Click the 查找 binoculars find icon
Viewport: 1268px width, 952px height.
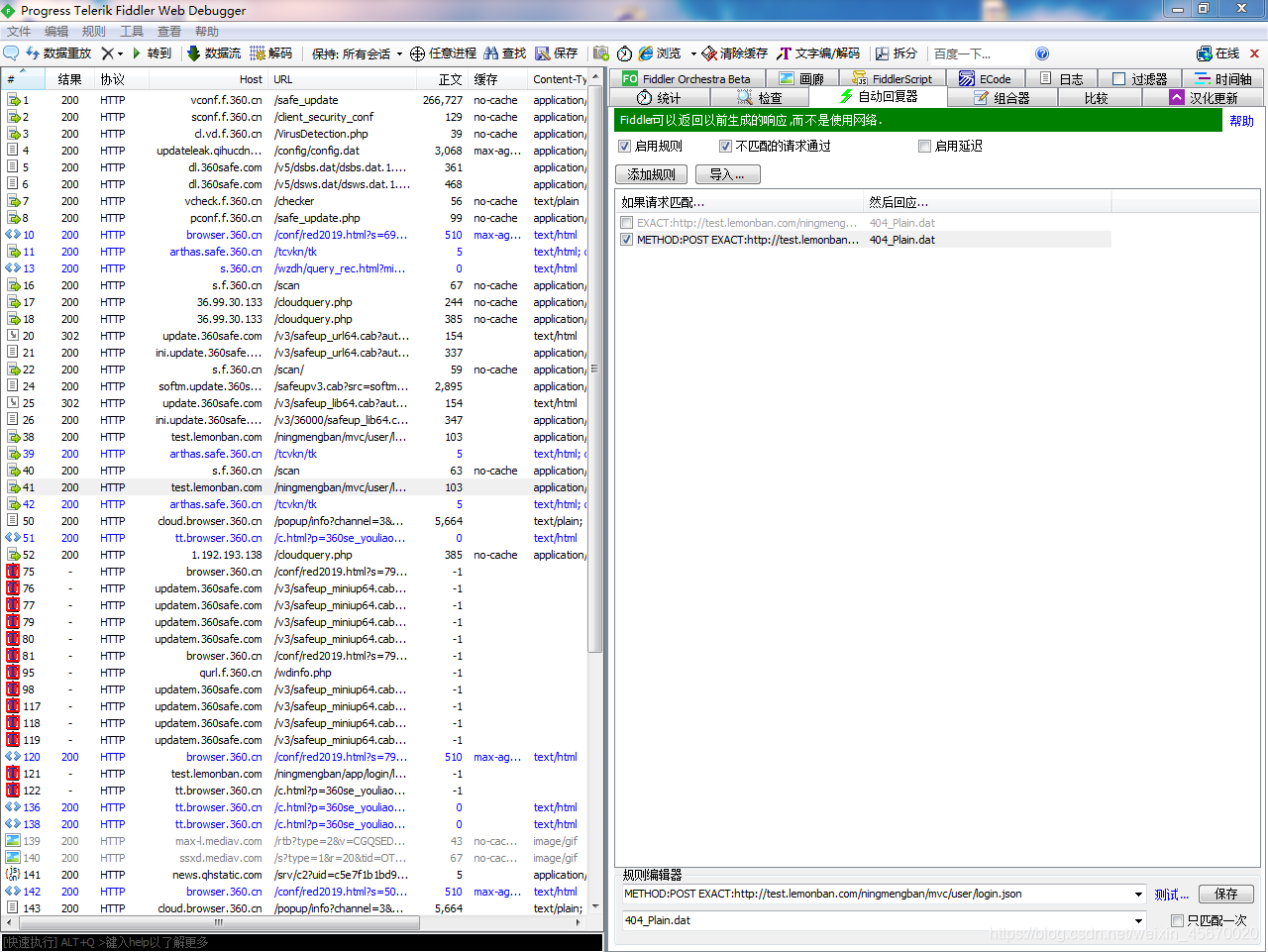click(491, 53)
